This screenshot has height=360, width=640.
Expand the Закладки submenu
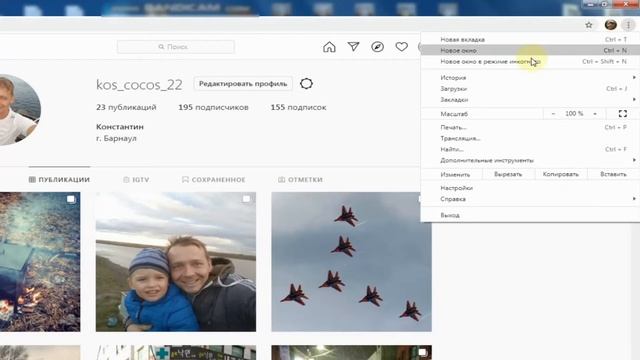click(x=530, y=100)
